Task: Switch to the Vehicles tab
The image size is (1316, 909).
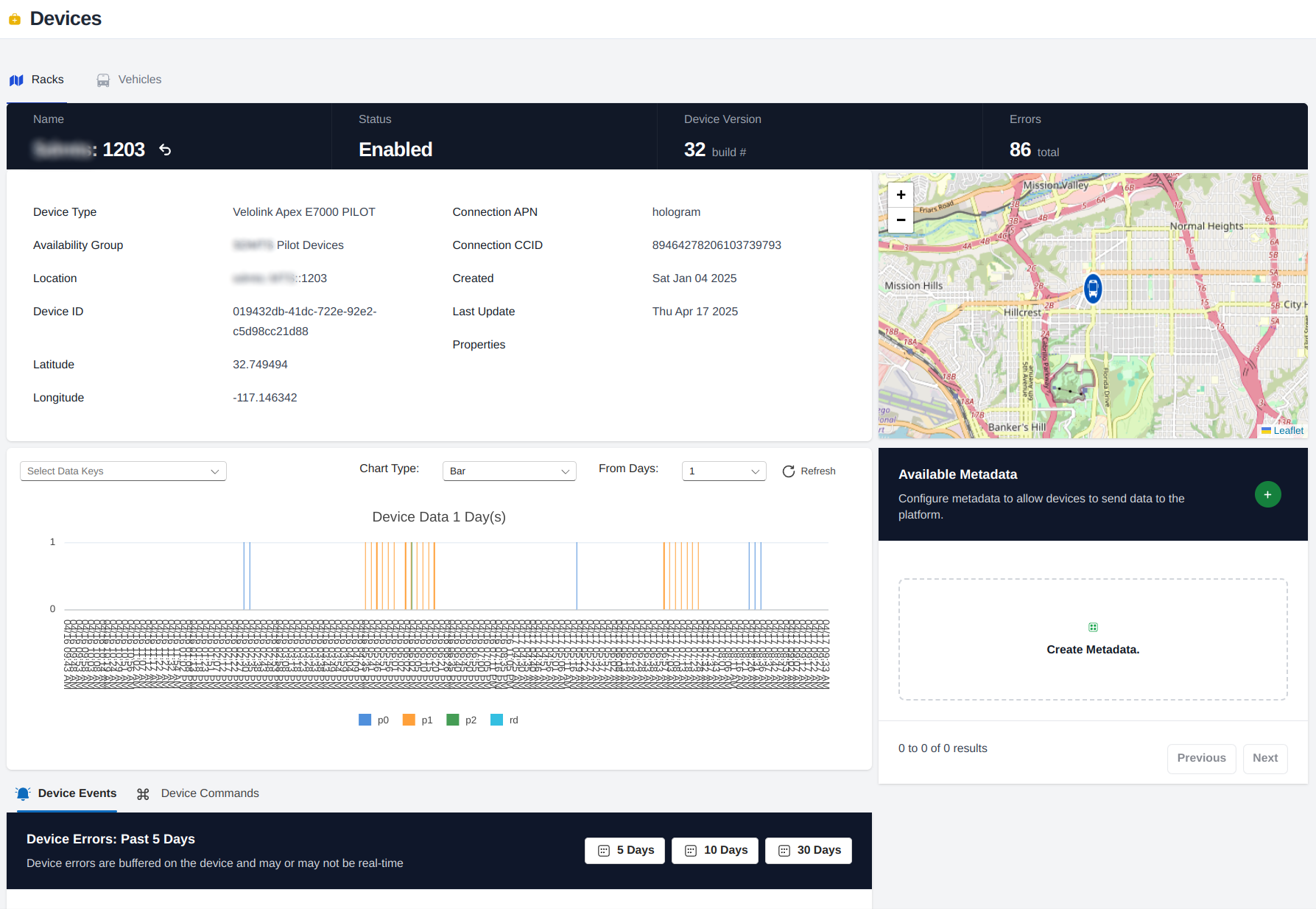Action: 129,80
